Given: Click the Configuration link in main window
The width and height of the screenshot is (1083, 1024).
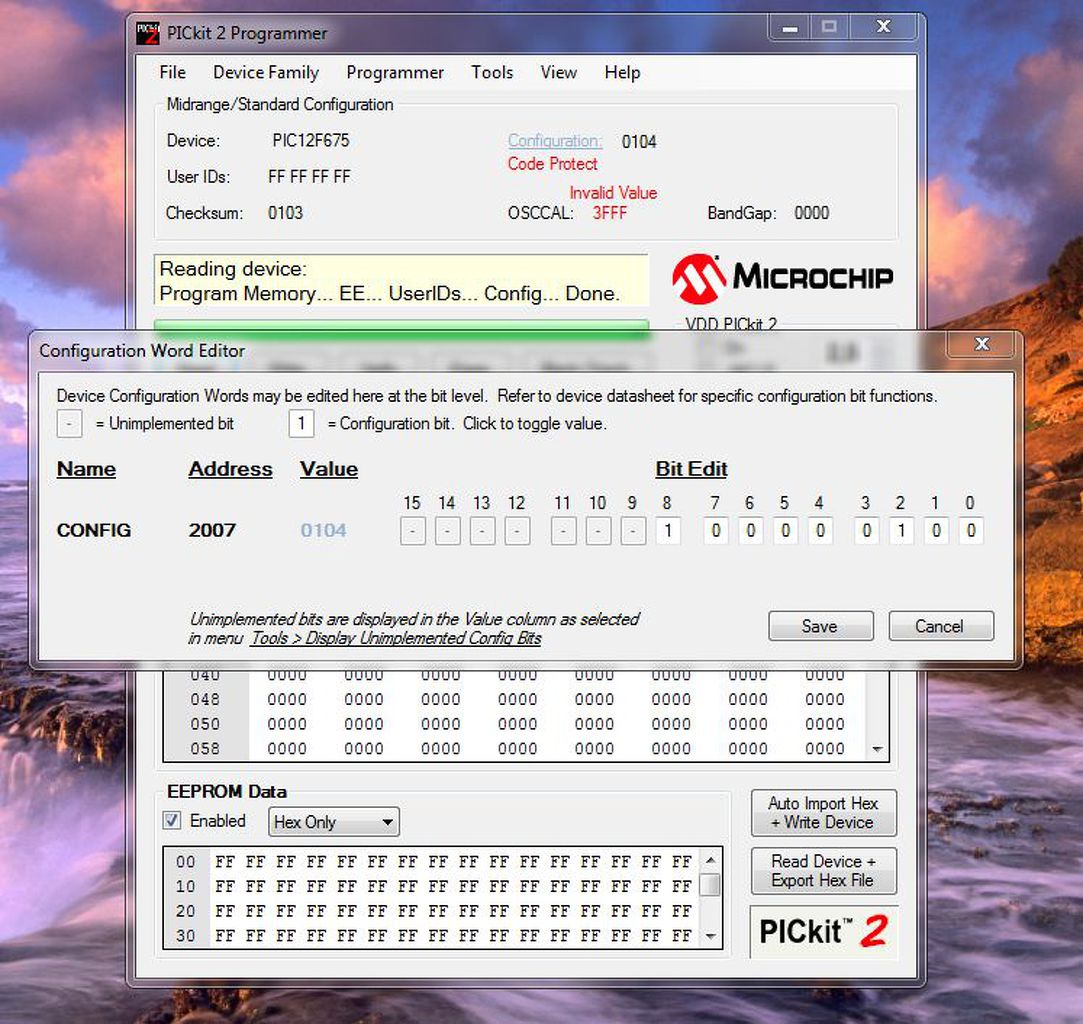Looking at the screenshot, I should 555,141.
